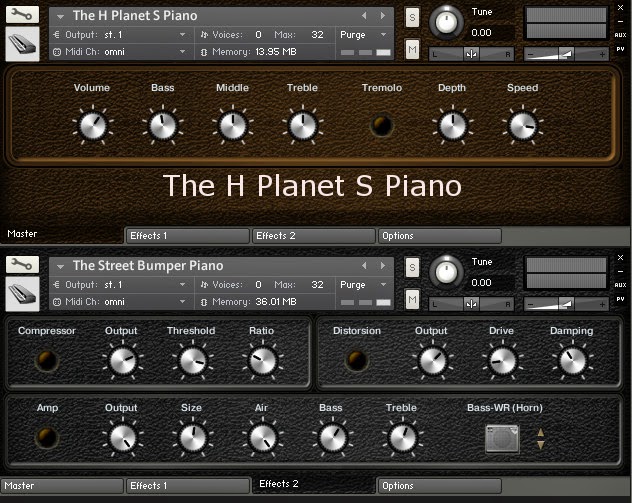Click the Volume knob on H Planet S Piano
This screenshot has width=632, height=503.
pyautogui.click(x=93, y=125)
